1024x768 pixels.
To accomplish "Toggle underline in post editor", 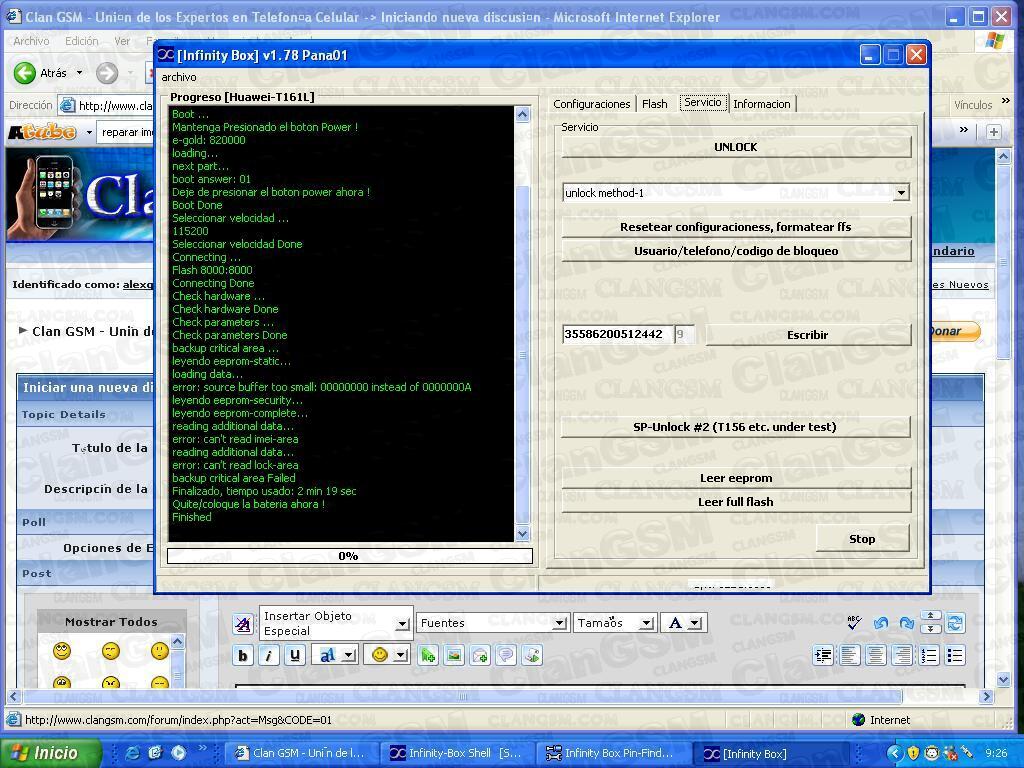I will 295,655.
